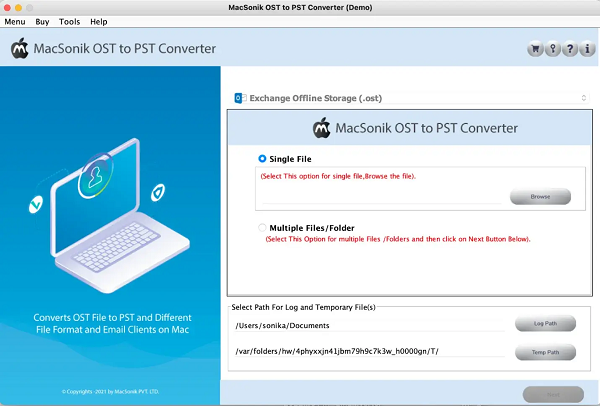The height and width of the screenshot is (406, 600).
Task: Click the MacSonik logo in converter panel
Action: click(321, 128)
